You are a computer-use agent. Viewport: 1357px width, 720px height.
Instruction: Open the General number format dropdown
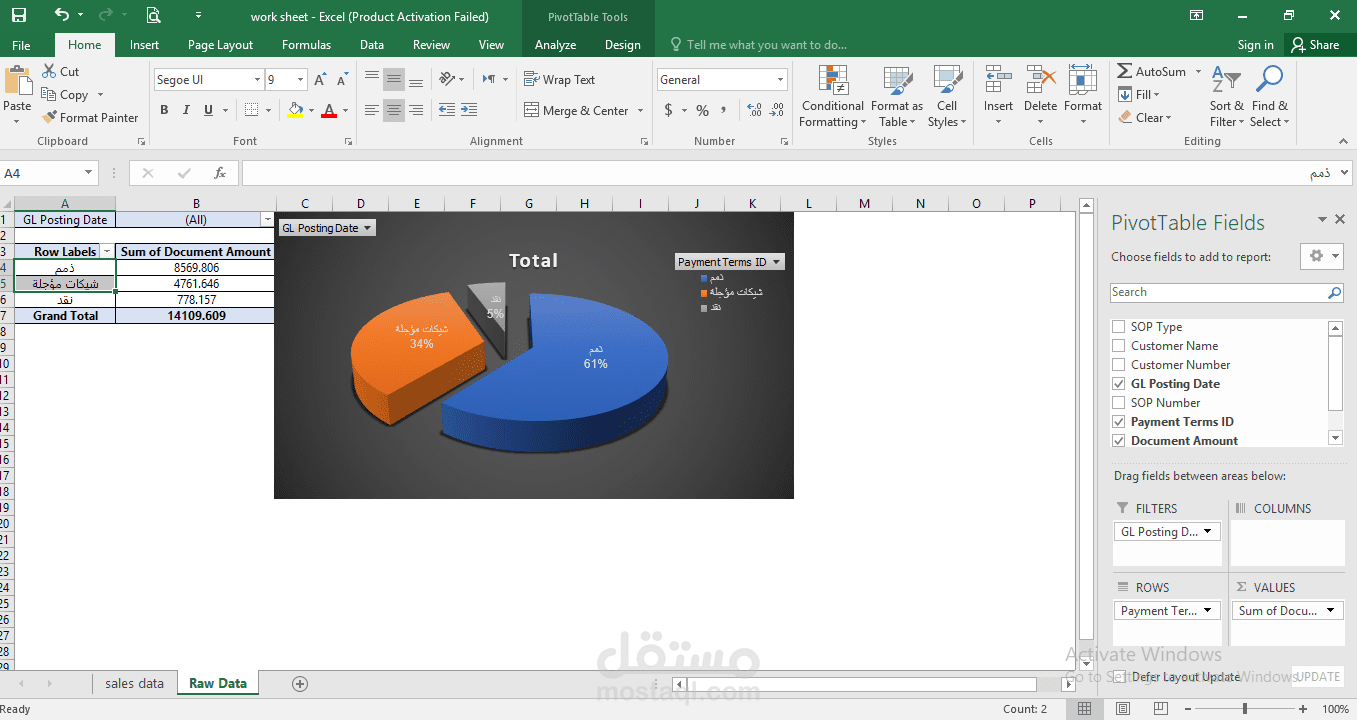[x=781, y=80]
